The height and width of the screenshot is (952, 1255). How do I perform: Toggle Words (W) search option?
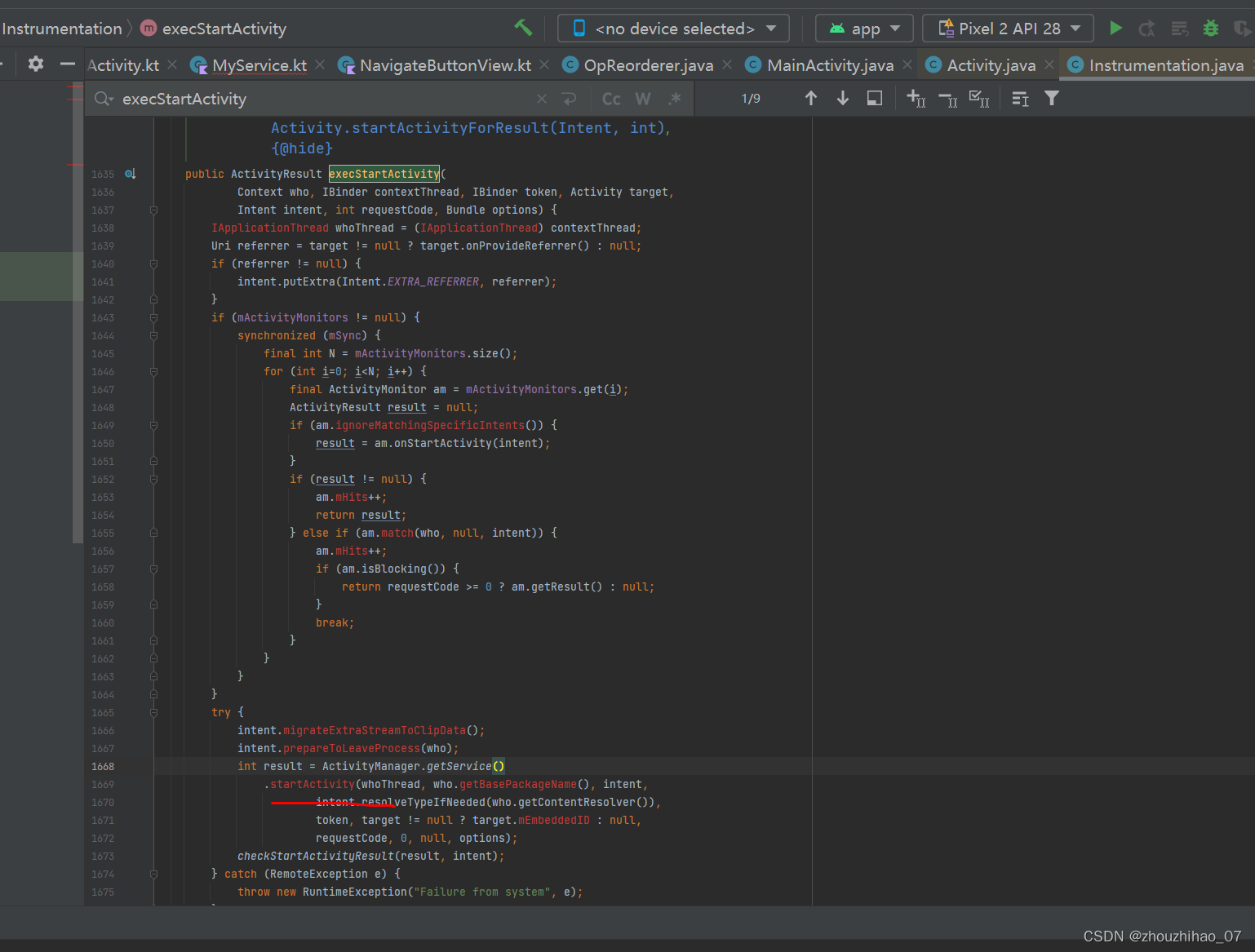[x=643, y=99]
